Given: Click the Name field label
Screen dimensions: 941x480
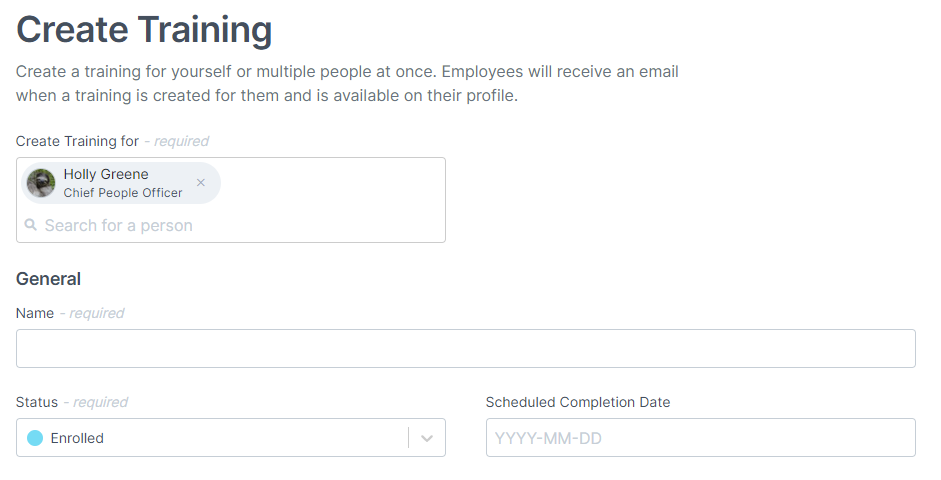Looking at the screenshot, I should click(x=35, y=313).
